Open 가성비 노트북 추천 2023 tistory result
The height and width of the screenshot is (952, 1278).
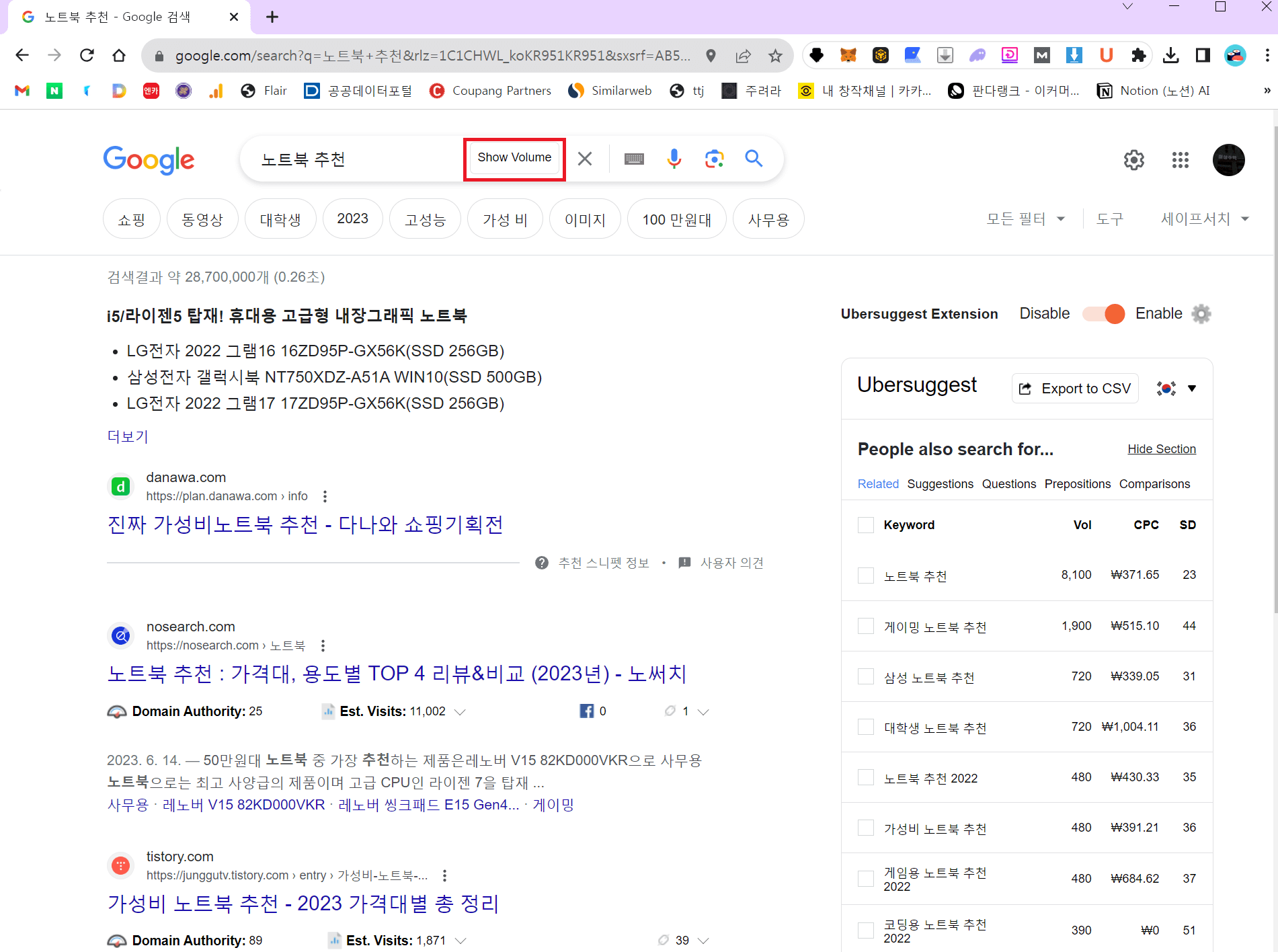[x=303, y=903]
